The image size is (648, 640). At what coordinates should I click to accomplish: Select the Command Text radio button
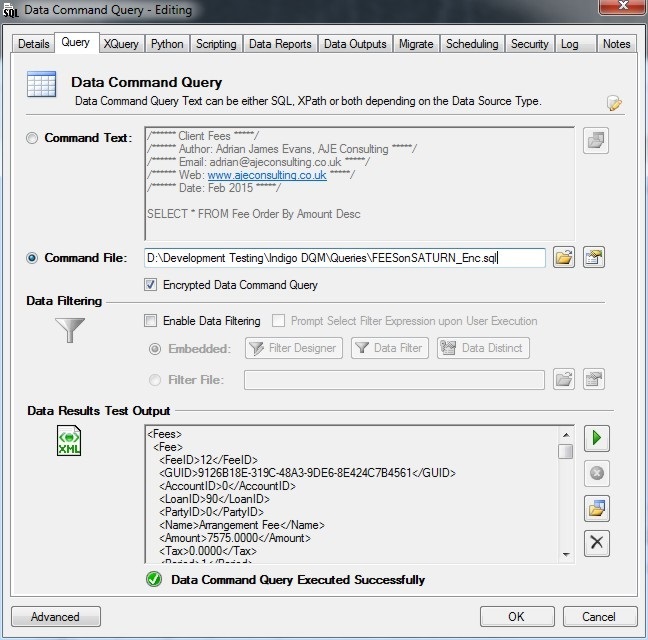[32, 138]
